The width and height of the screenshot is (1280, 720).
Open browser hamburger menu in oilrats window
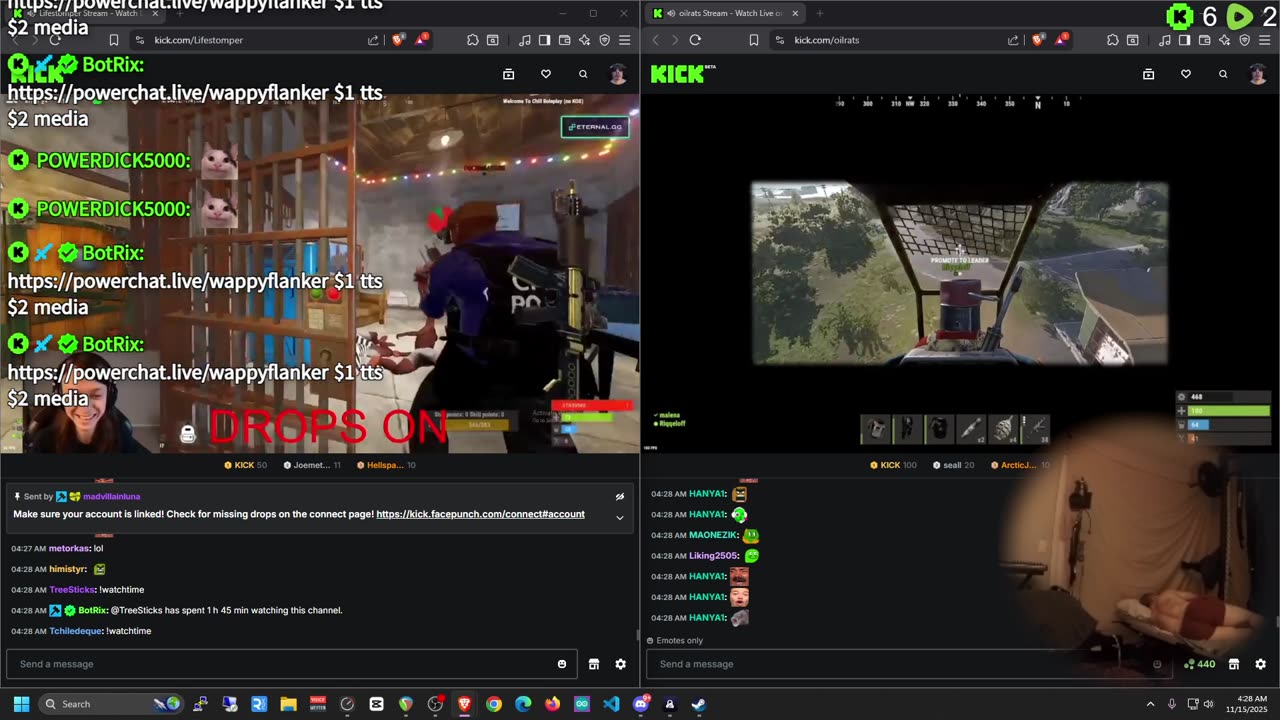[1264, 40]
